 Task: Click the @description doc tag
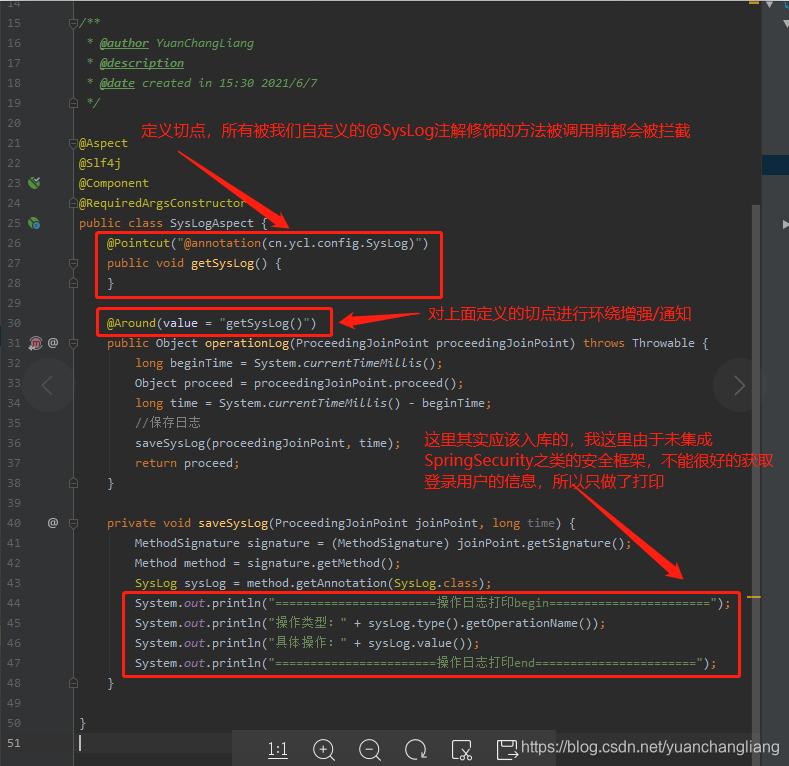point(142,63)
